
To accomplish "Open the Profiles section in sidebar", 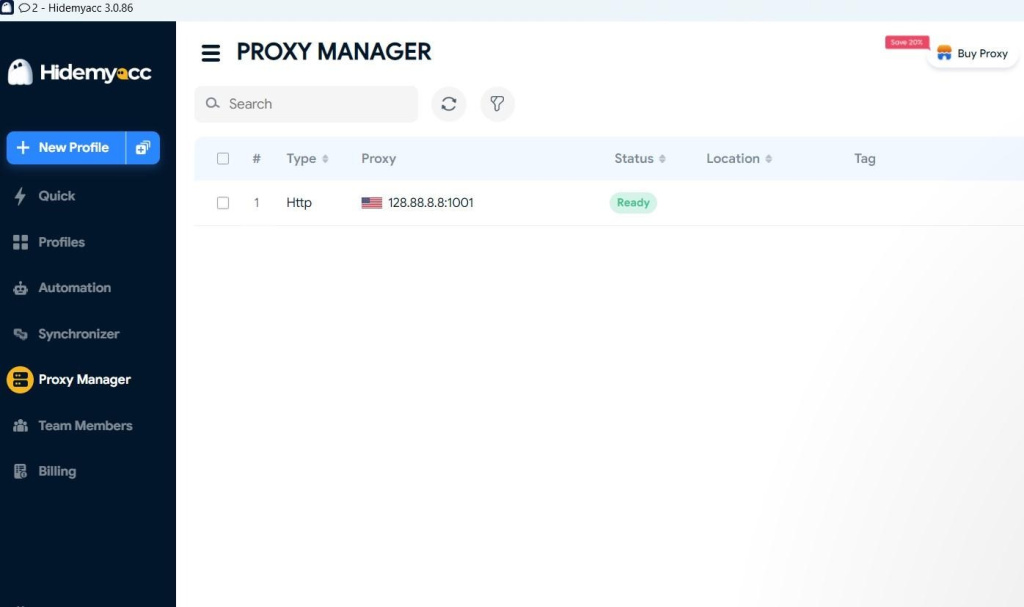I will click(x=61, y=242).
